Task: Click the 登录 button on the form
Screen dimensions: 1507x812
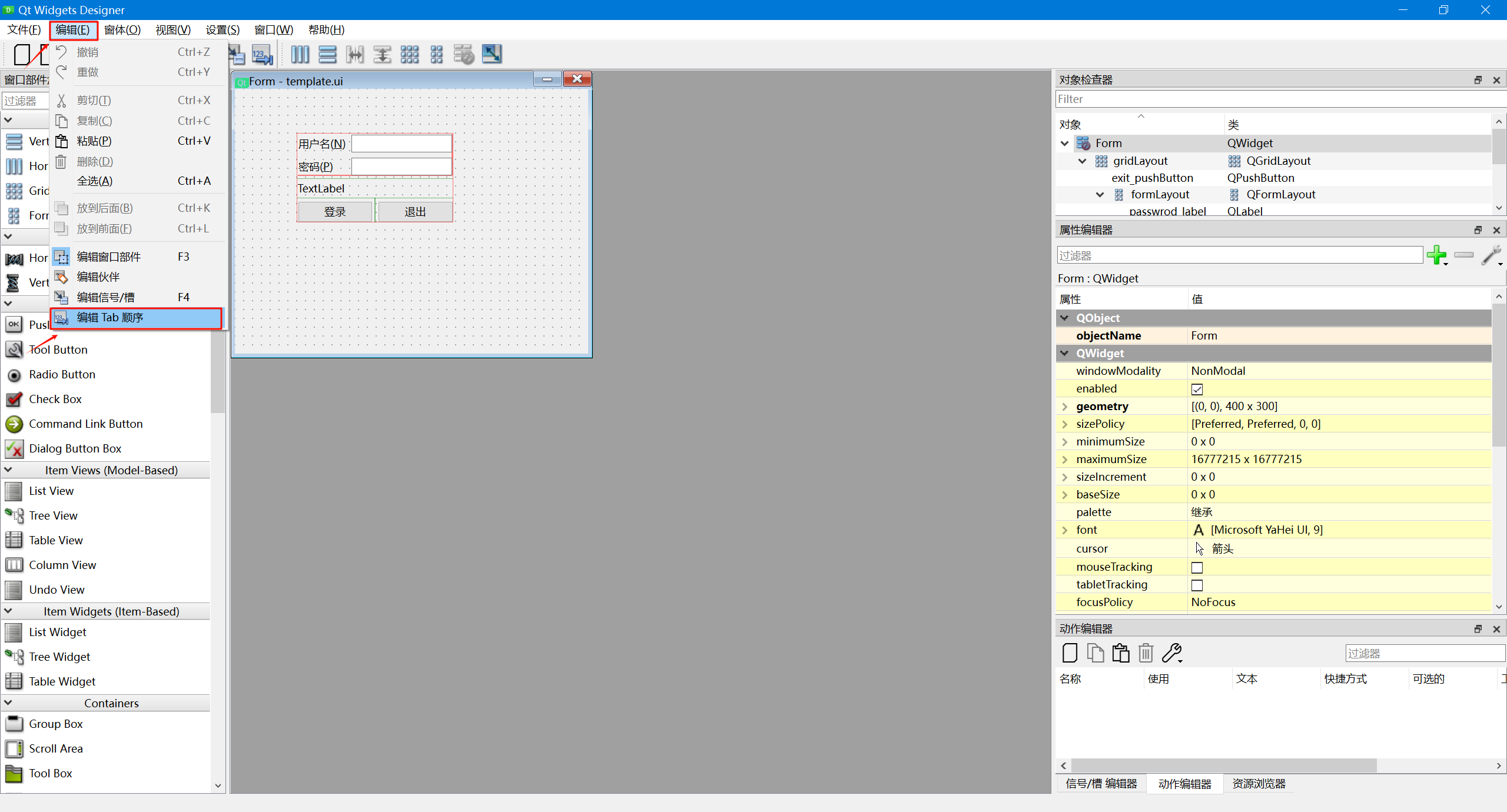Action: pyautogui.click(x=335, y=211)
